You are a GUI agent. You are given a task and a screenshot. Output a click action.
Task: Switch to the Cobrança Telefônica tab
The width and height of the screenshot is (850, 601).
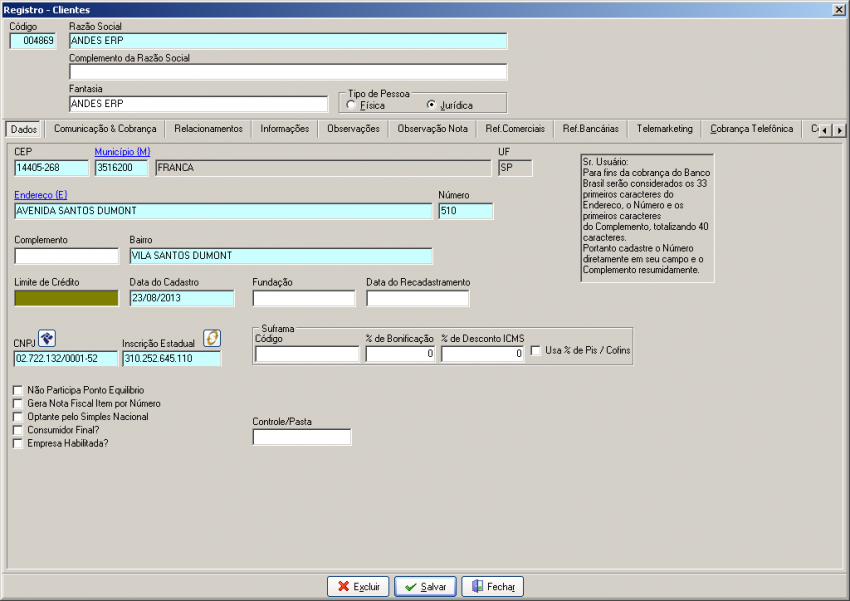(x=752, y=129)
